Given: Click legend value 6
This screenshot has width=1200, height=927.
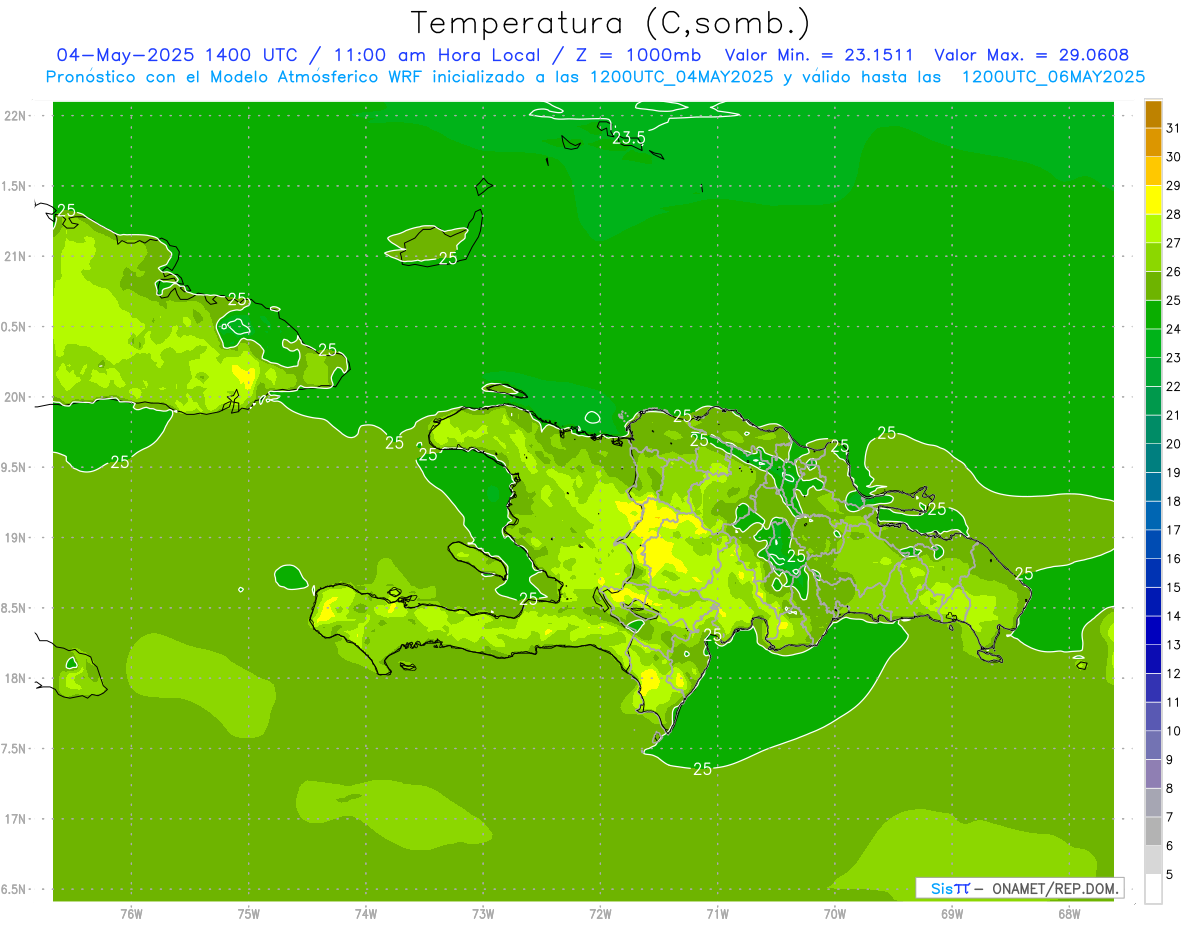Looking at the screenshot, I should (1170, 846).
